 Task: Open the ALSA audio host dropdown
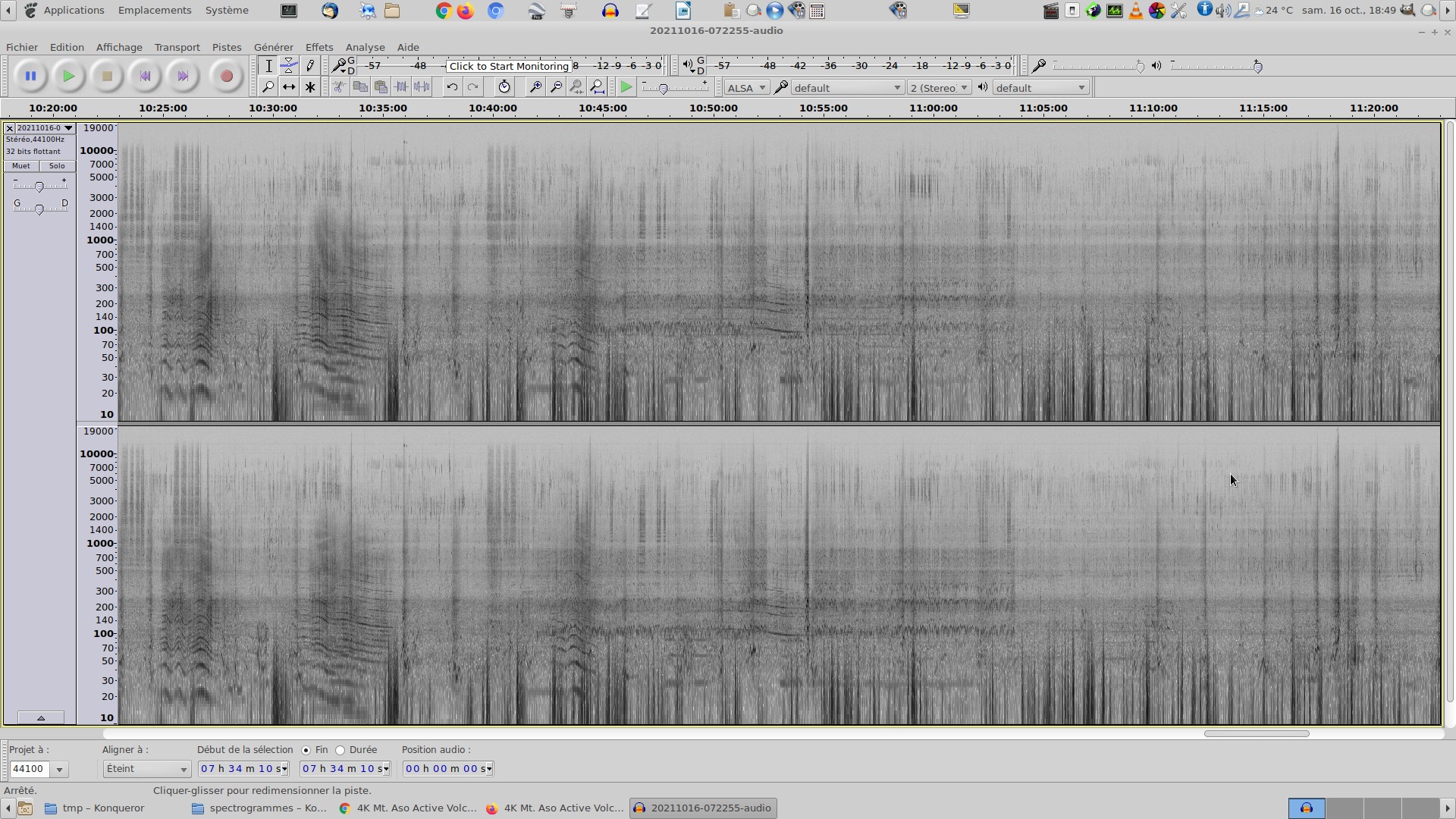(x=746, y=88)
